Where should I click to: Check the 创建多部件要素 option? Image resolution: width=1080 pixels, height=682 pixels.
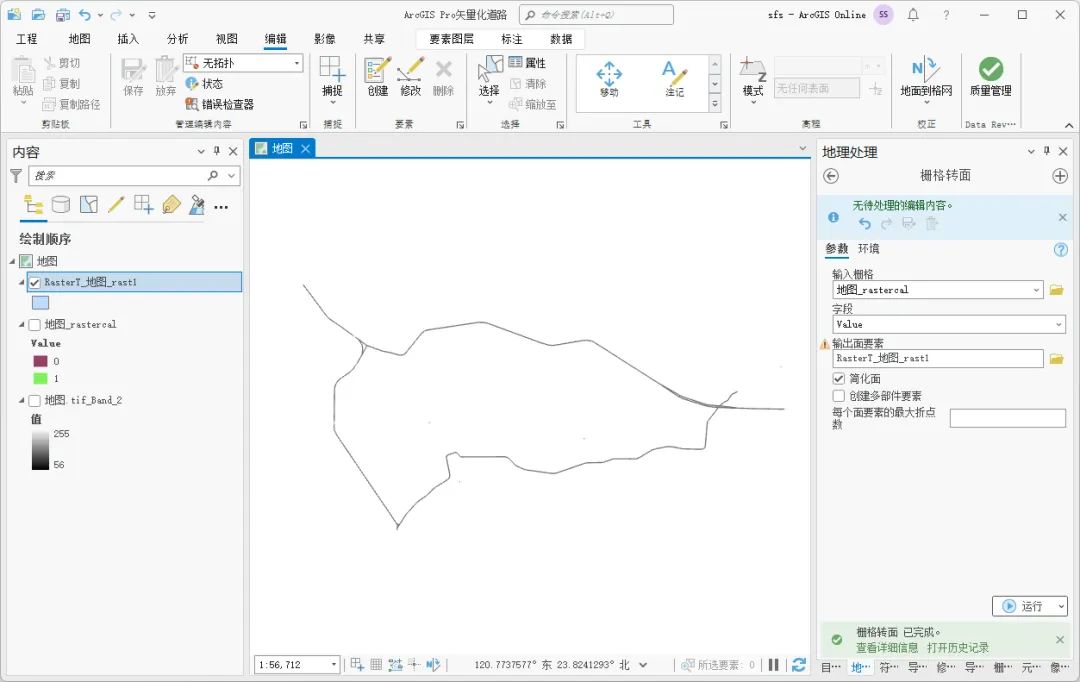[x=838, y=395]
